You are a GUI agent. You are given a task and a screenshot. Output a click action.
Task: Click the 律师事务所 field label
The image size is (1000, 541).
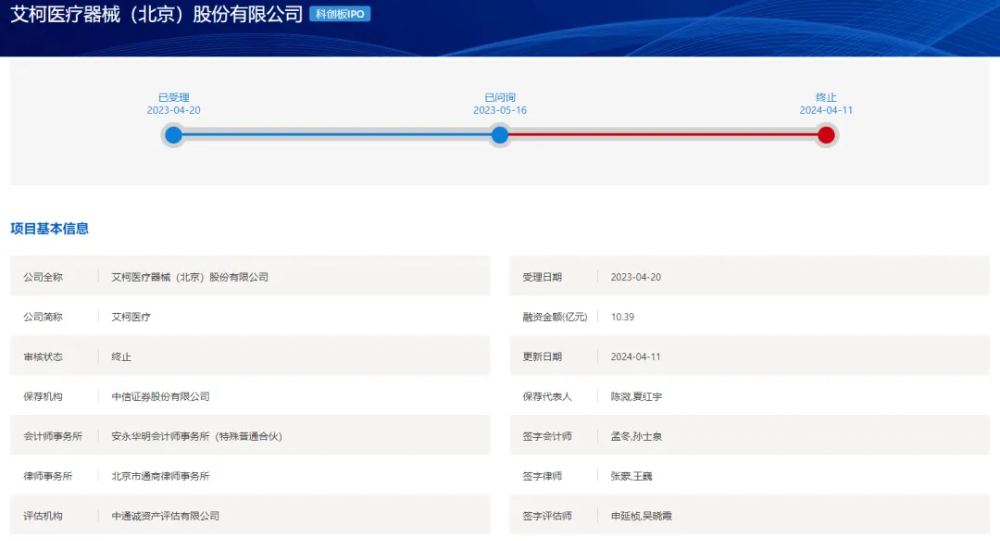pyautogui.click(x=48, y=476)
